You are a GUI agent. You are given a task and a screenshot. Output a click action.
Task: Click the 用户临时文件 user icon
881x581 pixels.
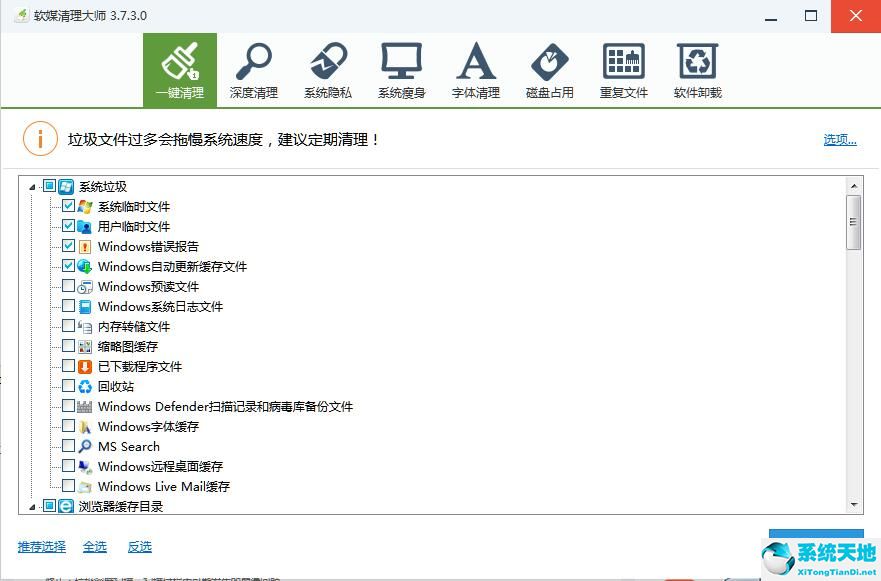(85, 226)
